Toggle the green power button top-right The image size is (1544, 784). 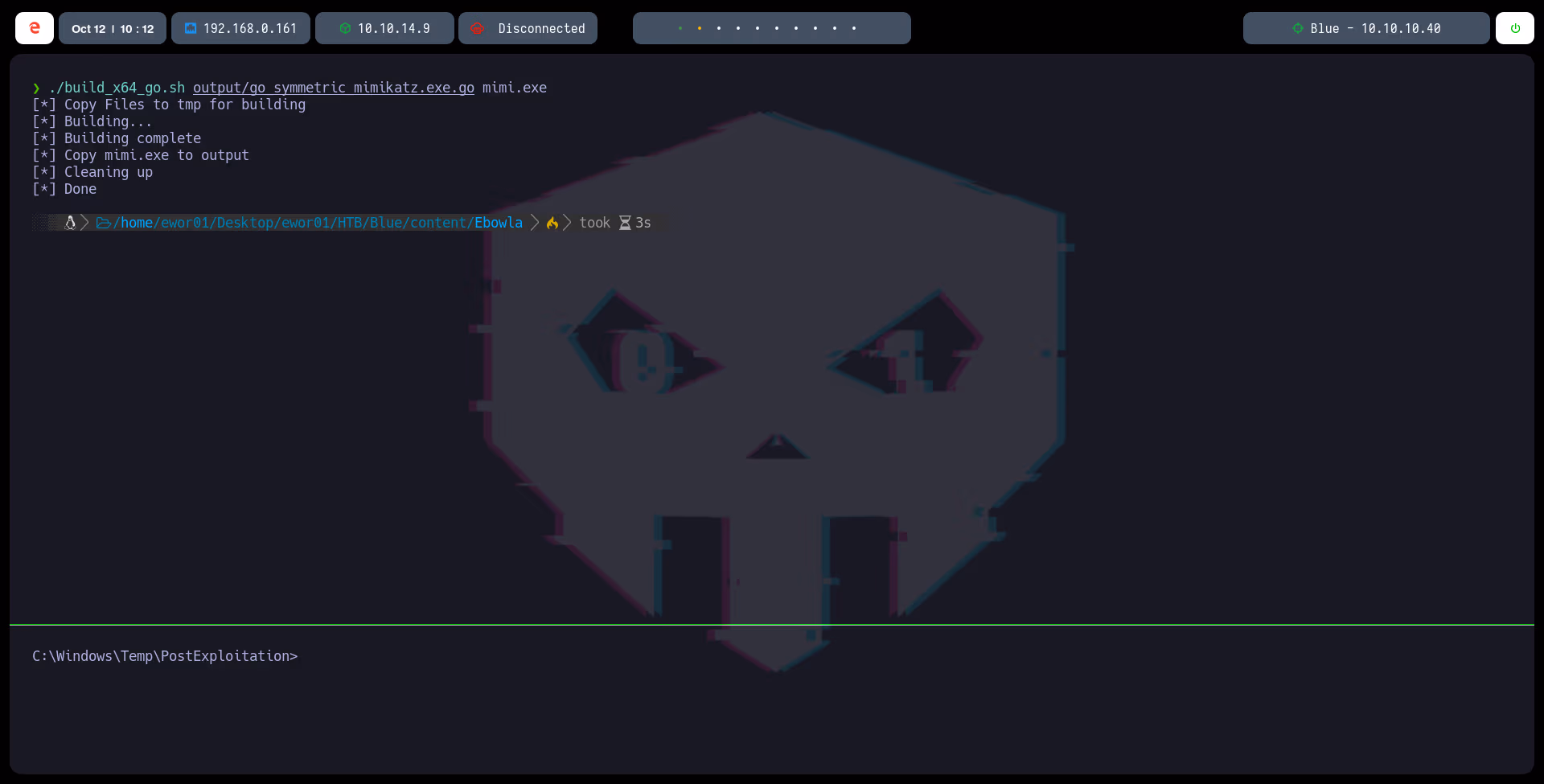pyautogui.click(x=1516, y=27)
